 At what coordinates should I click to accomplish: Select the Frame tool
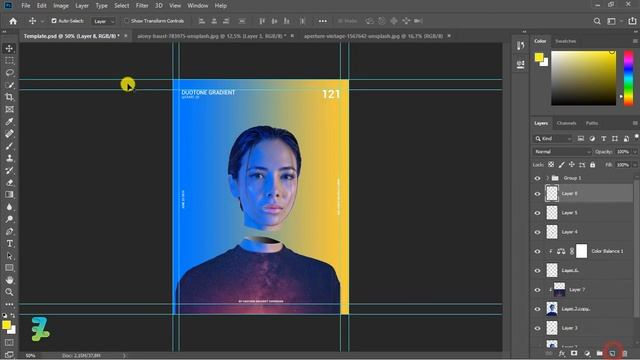click(x=9, y=109)
